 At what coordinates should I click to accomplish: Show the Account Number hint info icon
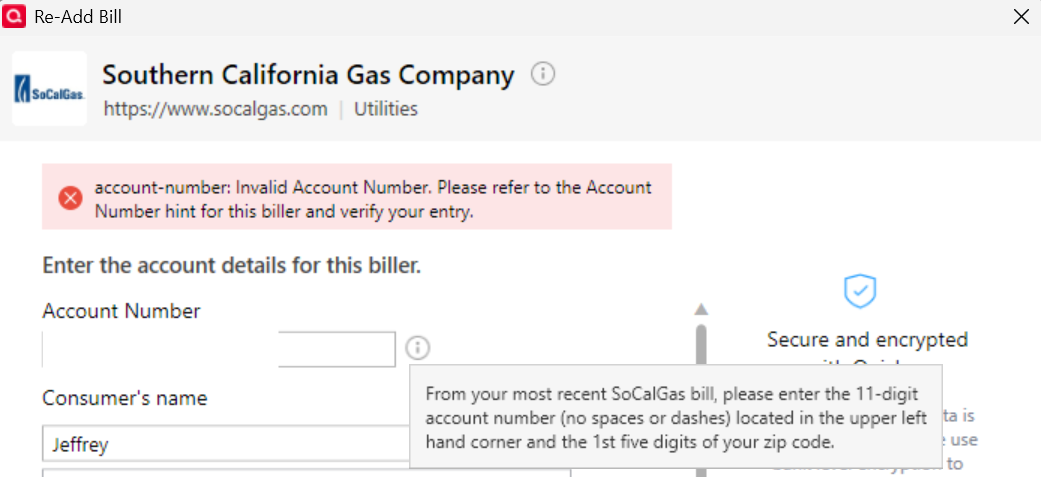point(418,348)
